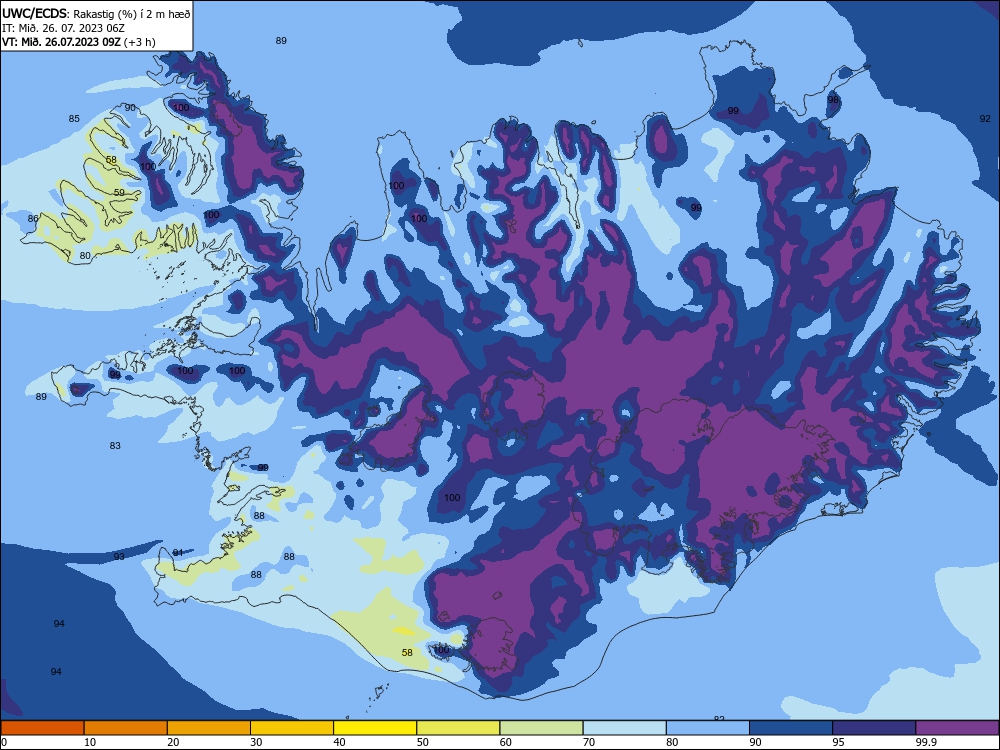
Task: Select the 90–95 dark blue legend swatch
Action: 791,728
